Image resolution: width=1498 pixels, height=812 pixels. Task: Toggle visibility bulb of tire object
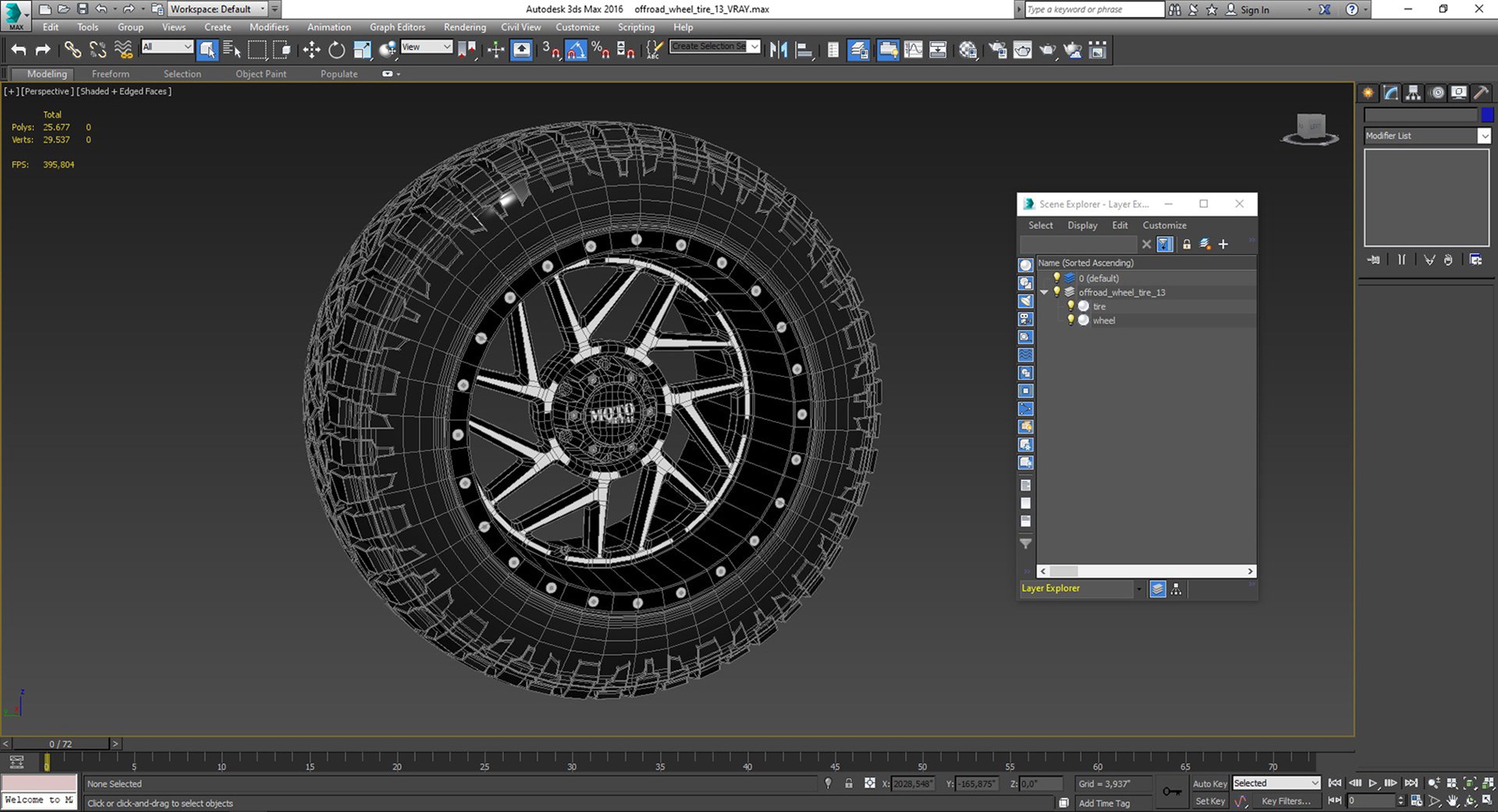pyautogui.click(x=1070, y=306)
